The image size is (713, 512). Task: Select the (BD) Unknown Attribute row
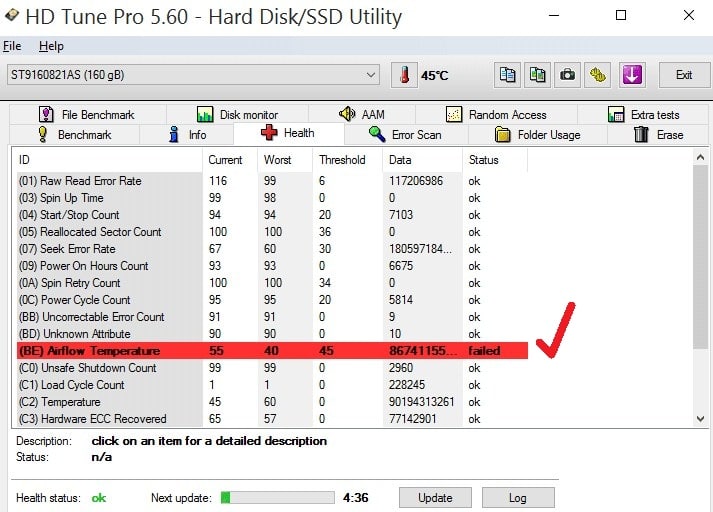272,334
